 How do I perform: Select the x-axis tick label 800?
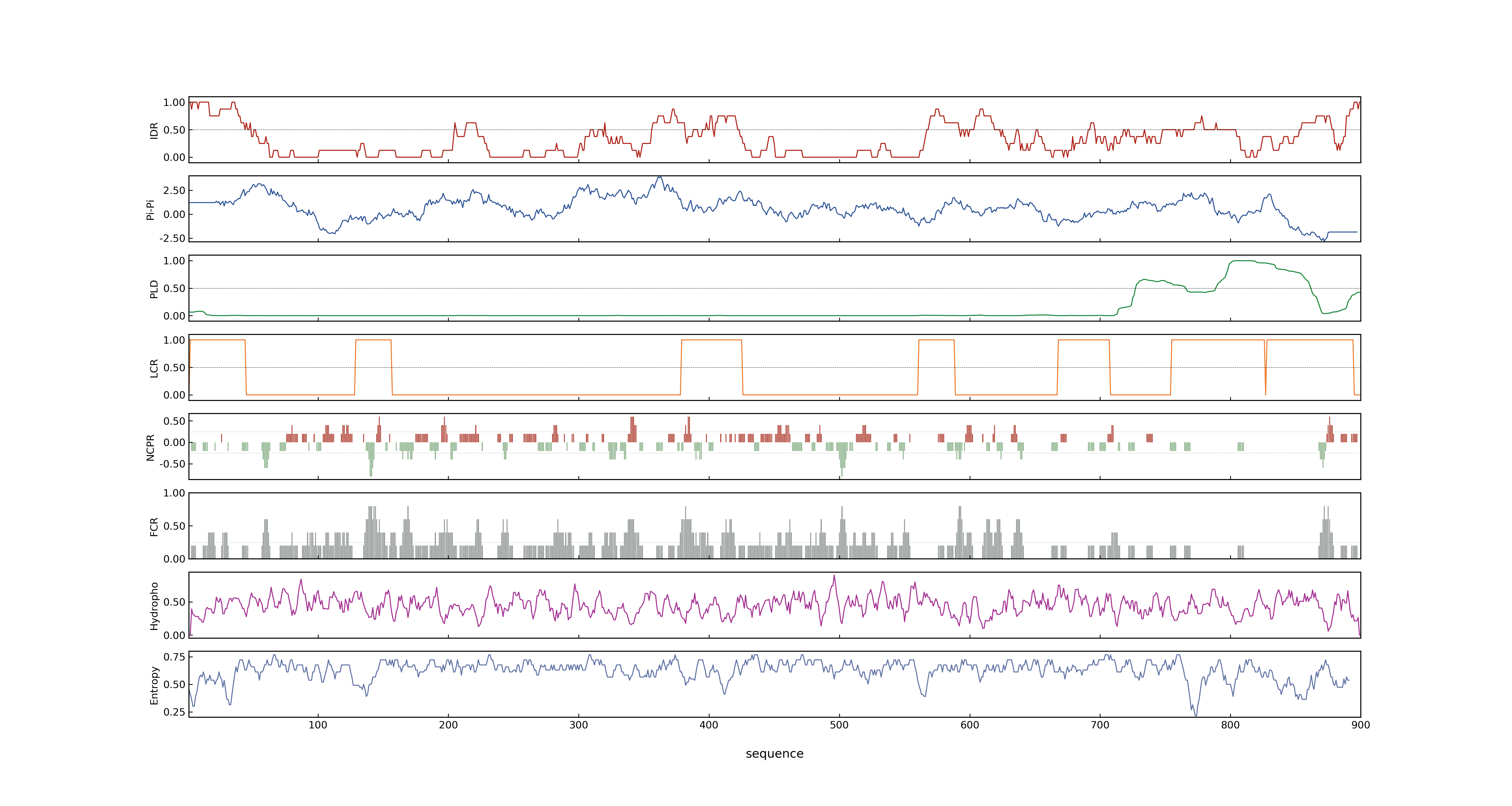[1230, 725]
